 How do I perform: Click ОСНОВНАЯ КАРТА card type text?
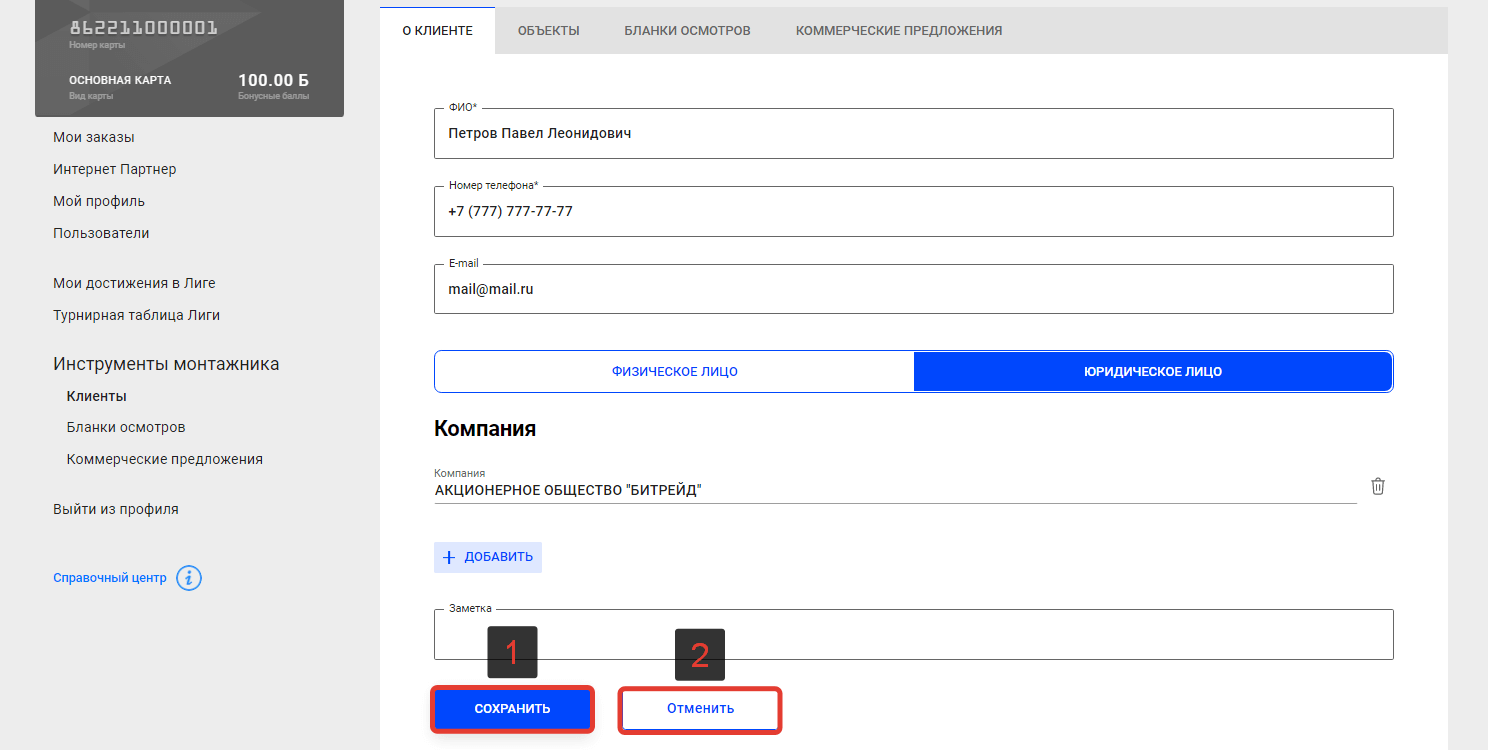click(x=120, y=80)
